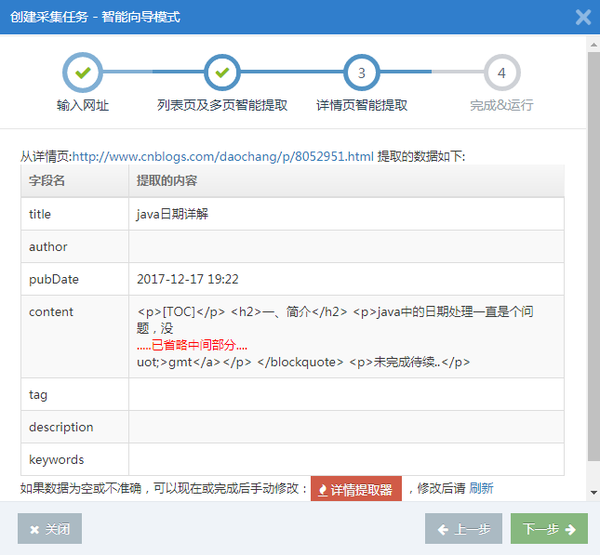Click step 2 checkmark circle for list extraction
The width and height of the screenshot is (600, 555).
click(222, 72)
